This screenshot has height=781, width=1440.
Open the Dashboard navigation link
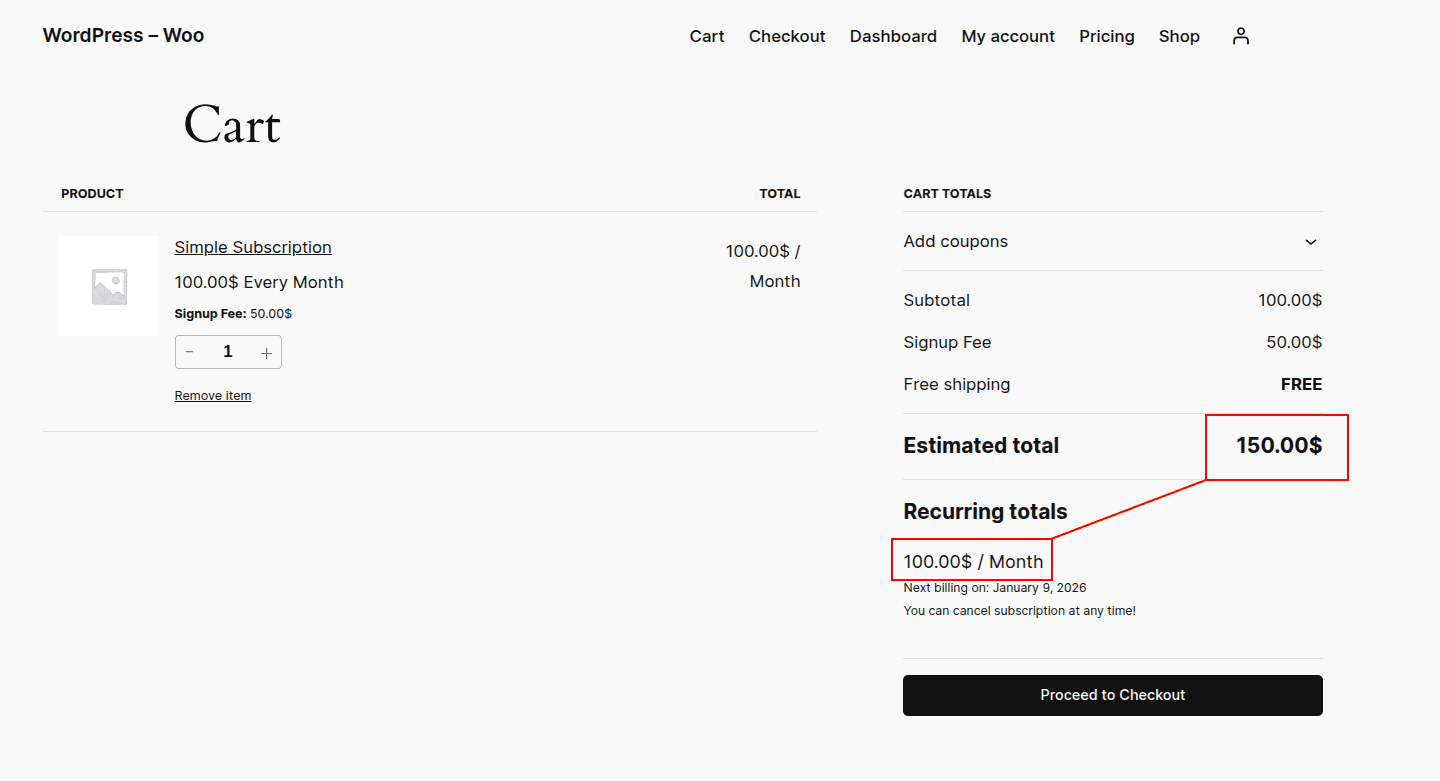pos(893,36)
